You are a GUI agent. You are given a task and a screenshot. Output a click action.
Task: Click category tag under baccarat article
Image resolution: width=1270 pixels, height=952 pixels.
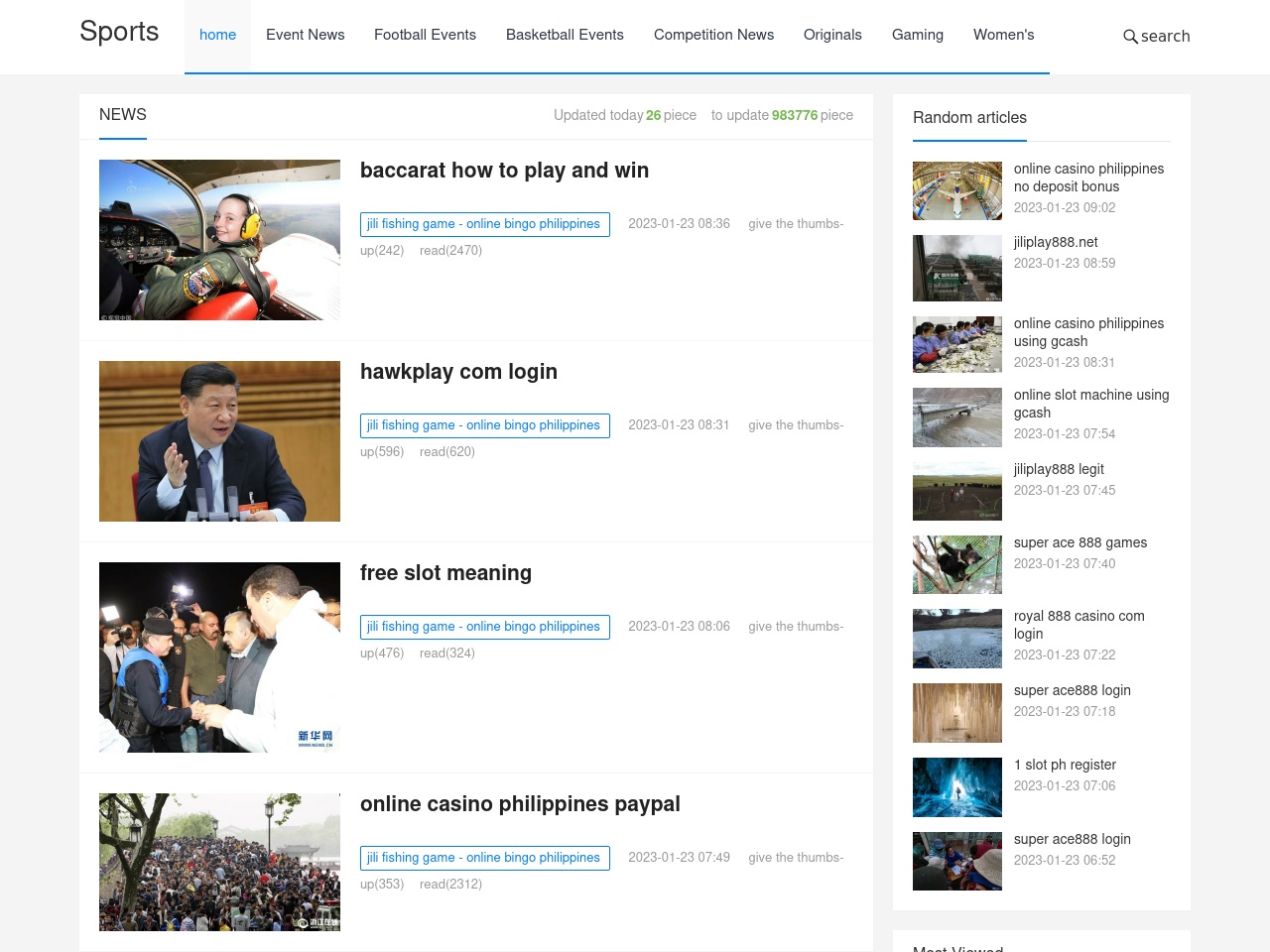[484, 224]
